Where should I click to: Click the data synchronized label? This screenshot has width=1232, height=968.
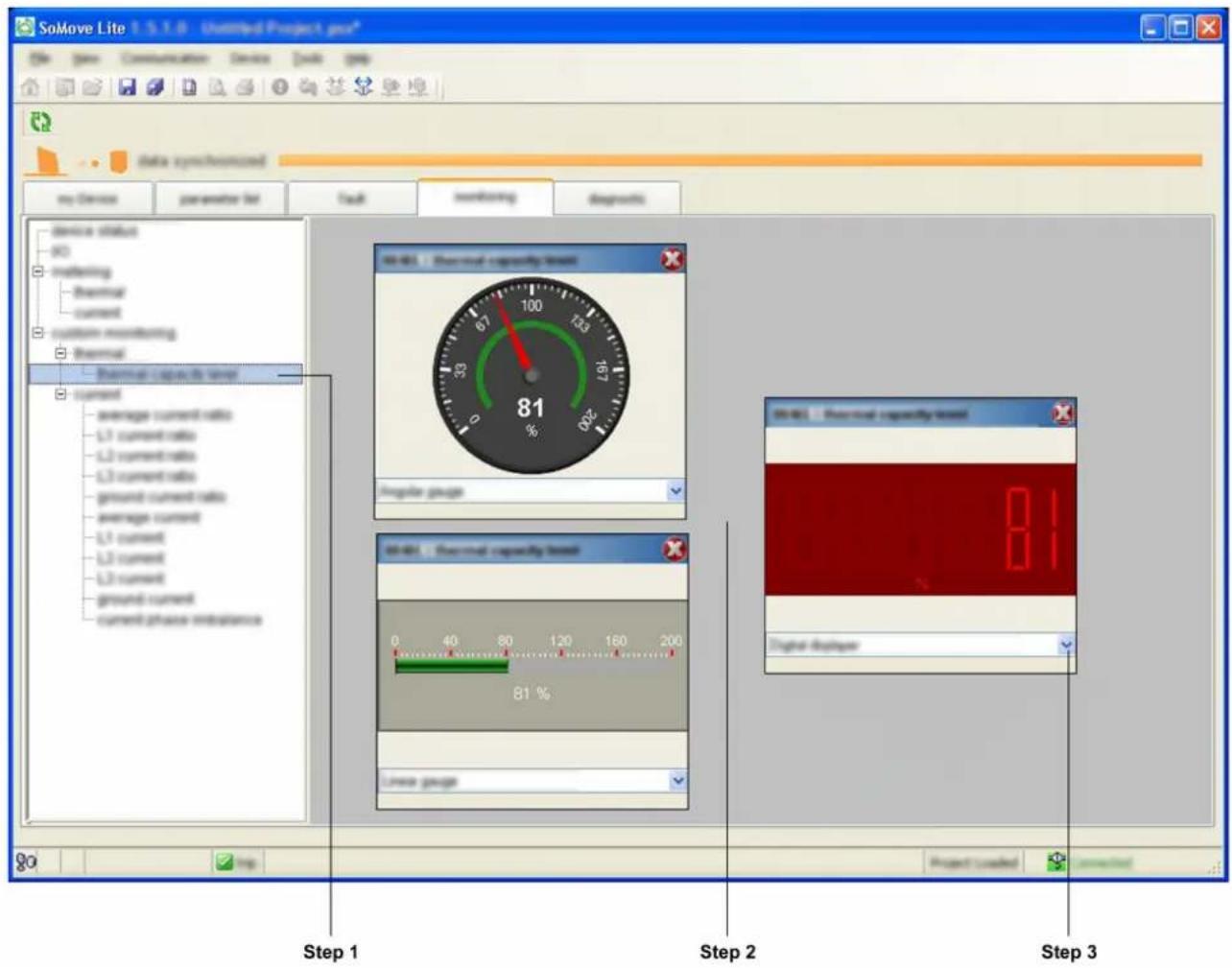click(201, 161)
